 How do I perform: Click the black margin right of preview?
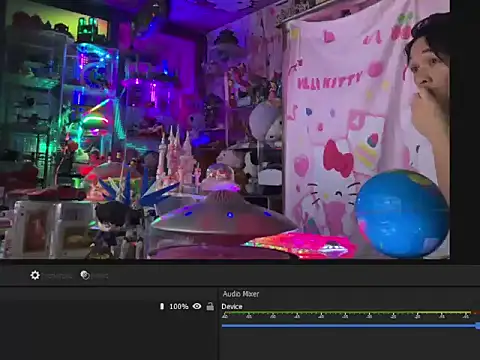pyautogui.click(x=465, y=130)
